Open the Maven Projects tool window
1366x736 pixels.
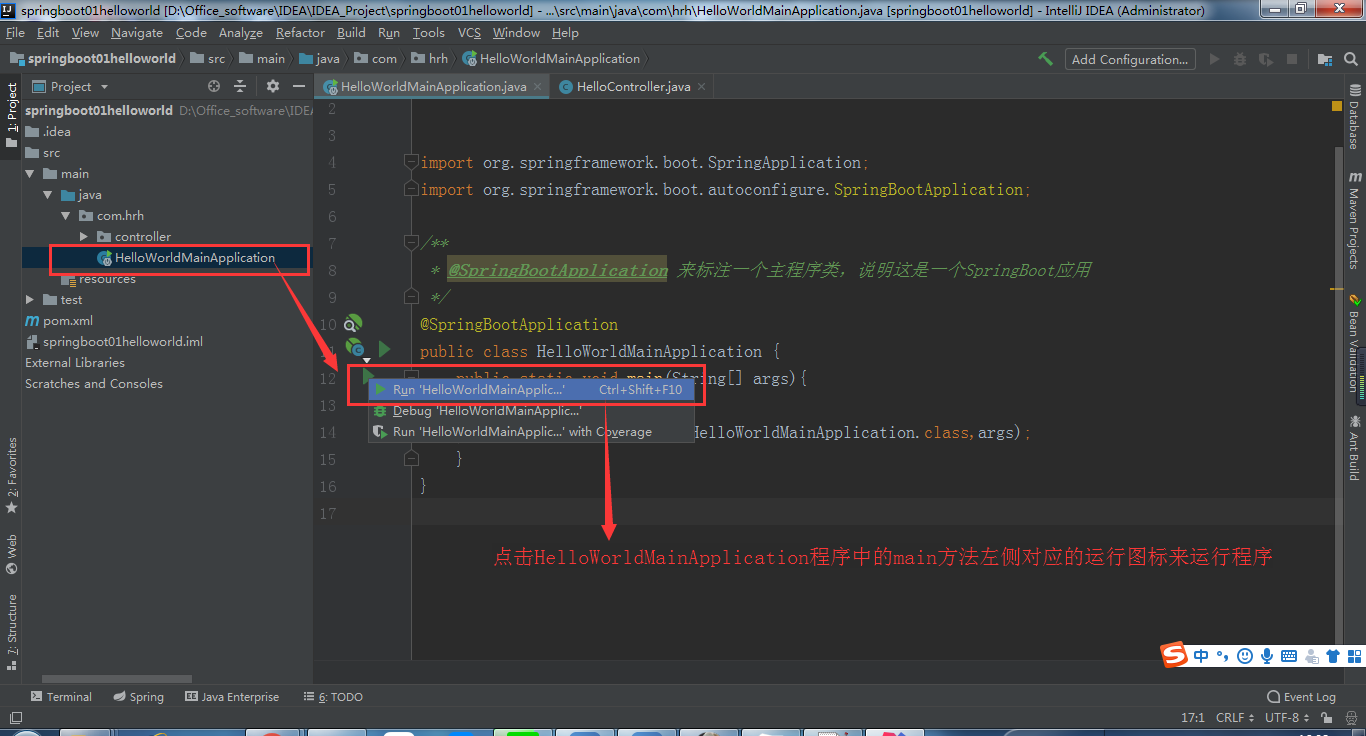coord(1354,220)
